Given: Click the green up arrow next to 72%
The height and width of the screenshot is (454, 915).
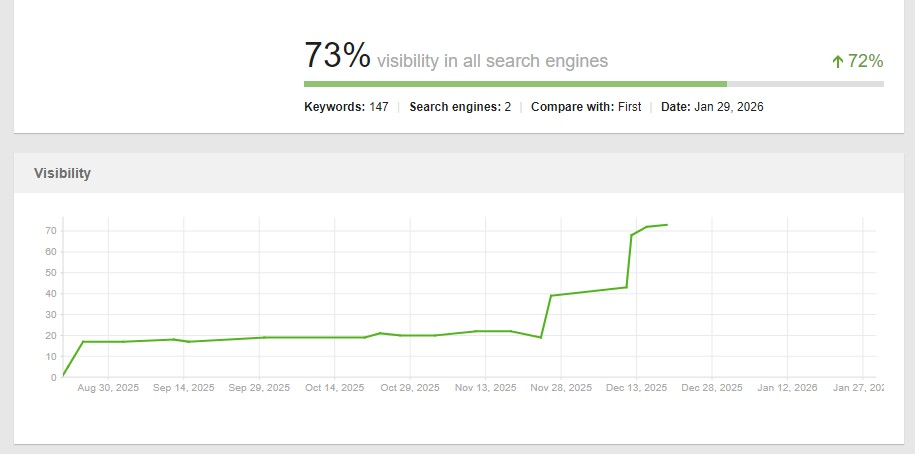Looking at the screenshot, I should click(x=837, y=62).
